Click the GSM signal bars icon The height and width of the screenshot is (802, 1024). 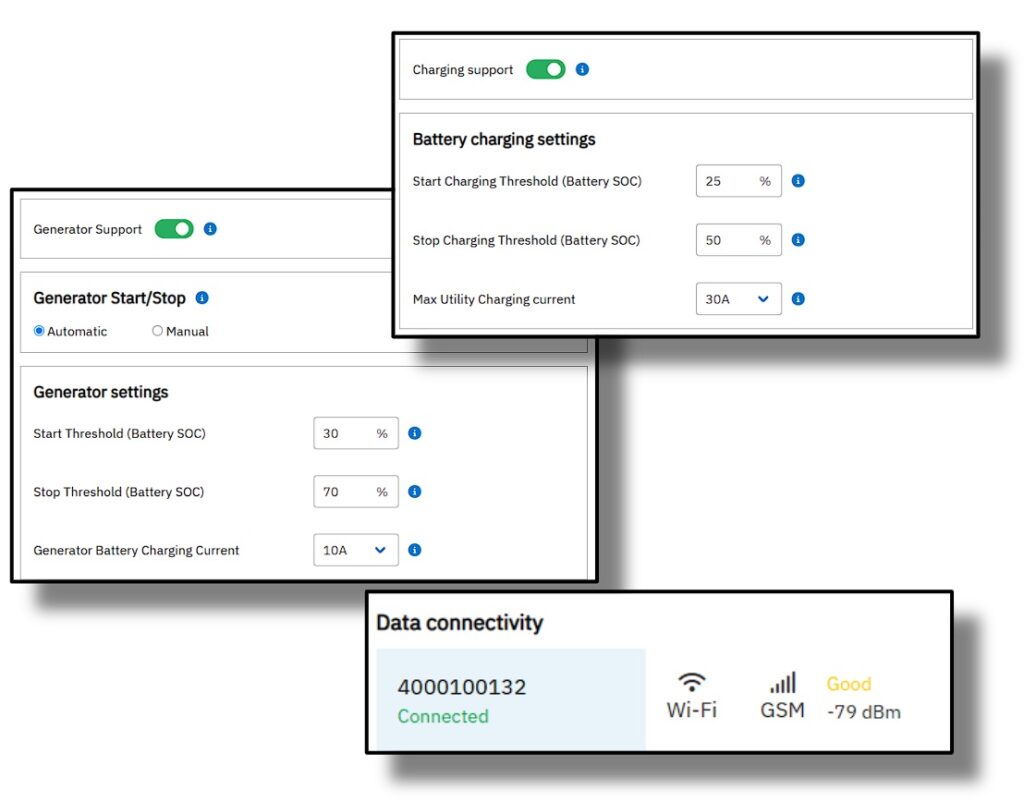coord(783,684)
